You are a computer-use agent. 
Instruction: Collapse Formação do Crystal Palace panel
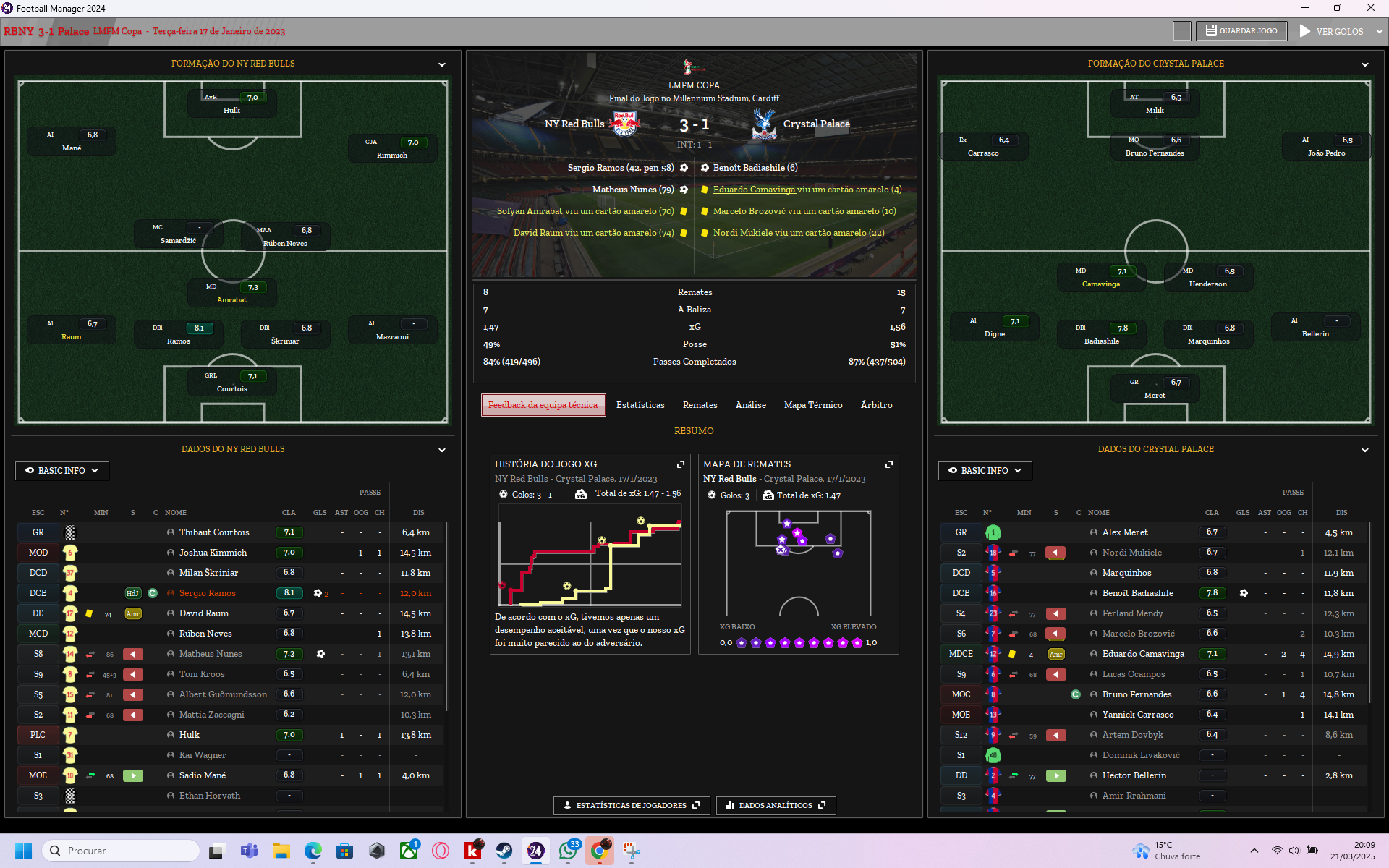tap(1365, 64)
